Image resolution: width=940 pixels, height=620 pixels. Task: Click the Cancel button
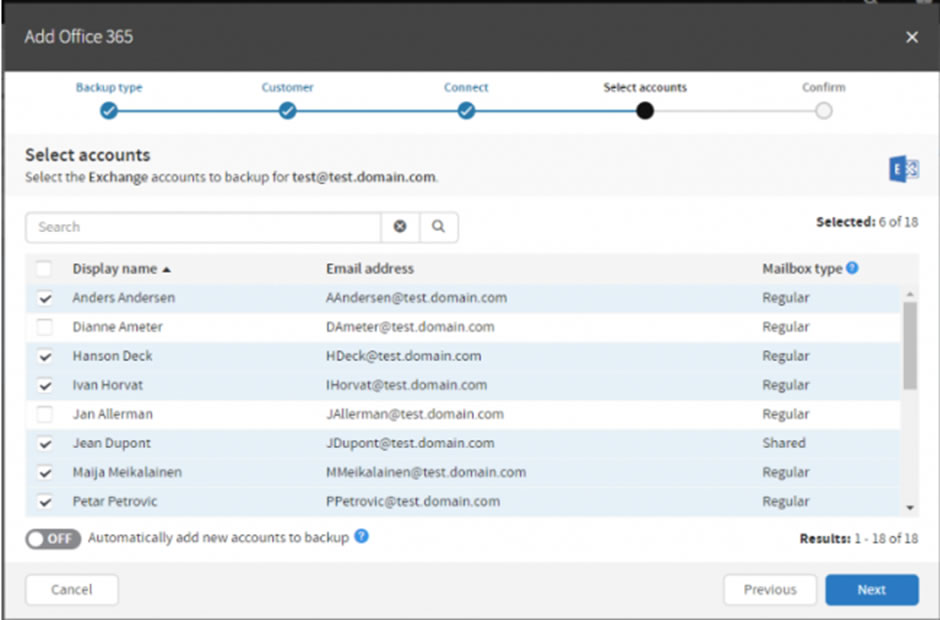pos(72,589)
